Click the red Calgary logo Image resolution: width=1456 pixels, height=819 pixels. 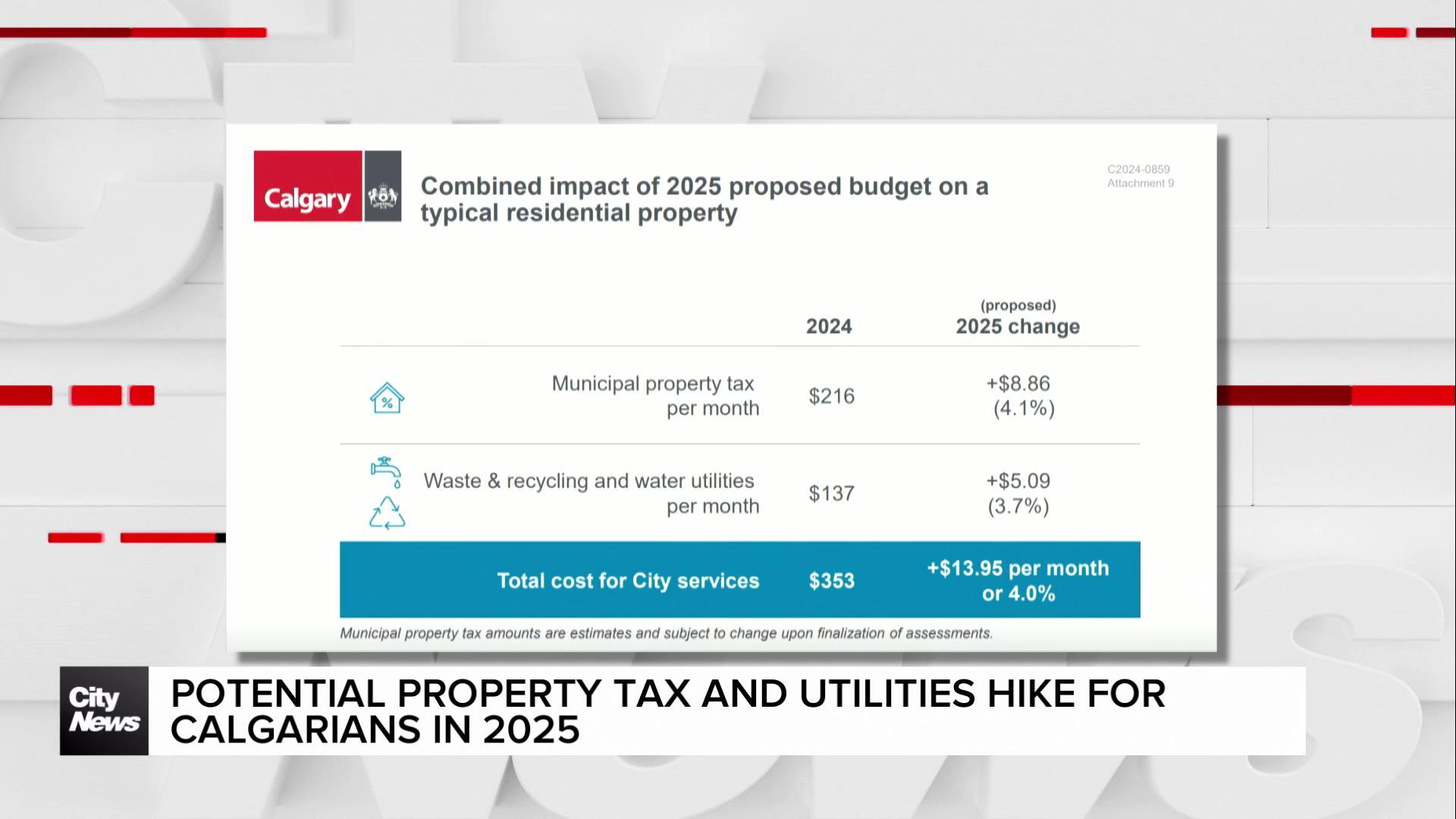[x=308, y=186]
